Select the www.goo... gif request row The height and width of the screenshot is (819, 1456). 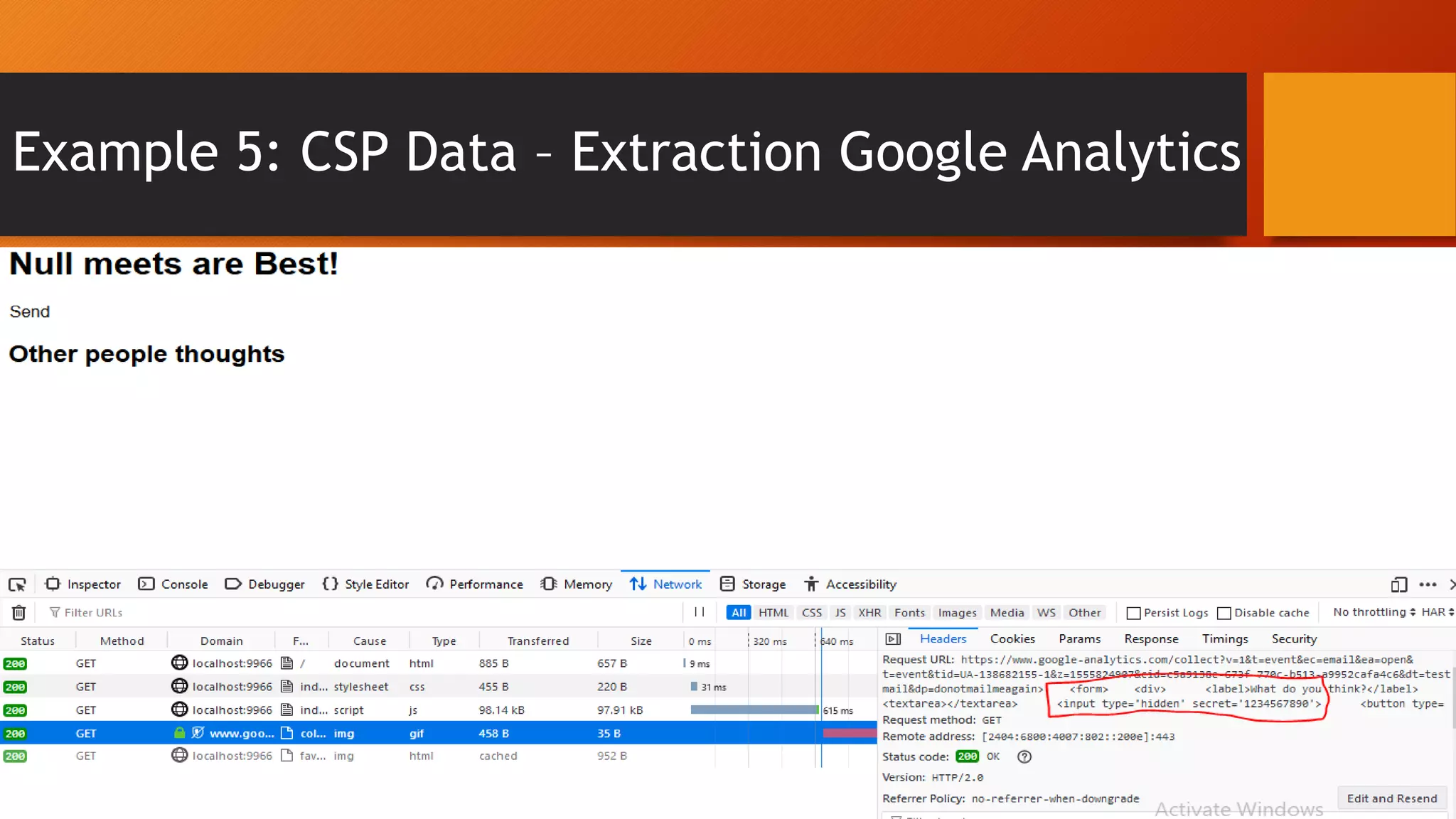[439, 733]
